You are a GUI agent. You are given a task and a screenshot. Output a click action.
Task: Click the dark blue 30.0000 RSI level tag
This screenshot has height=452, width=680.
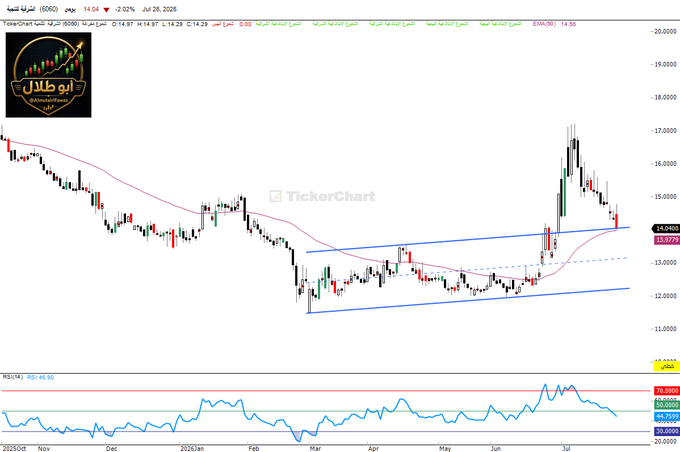pos(667,431)
